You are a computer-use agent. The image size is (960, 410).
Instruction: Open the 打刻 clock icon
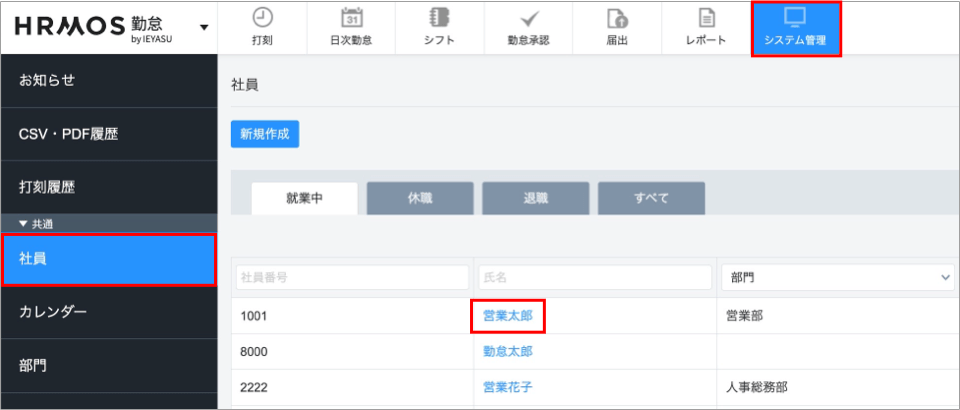point(262,19)
